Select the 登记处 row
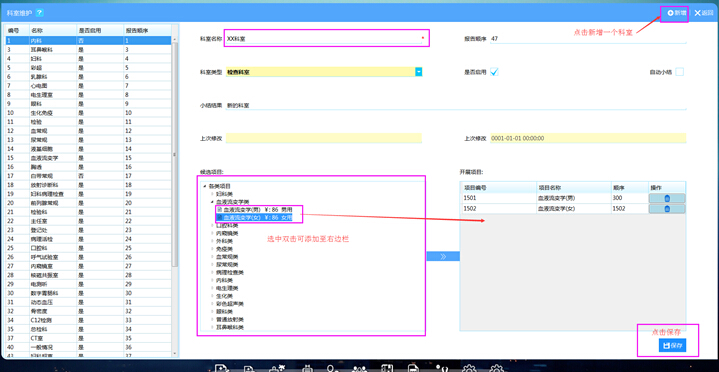Screen dimensions: 719x372 tap(88, 230)
